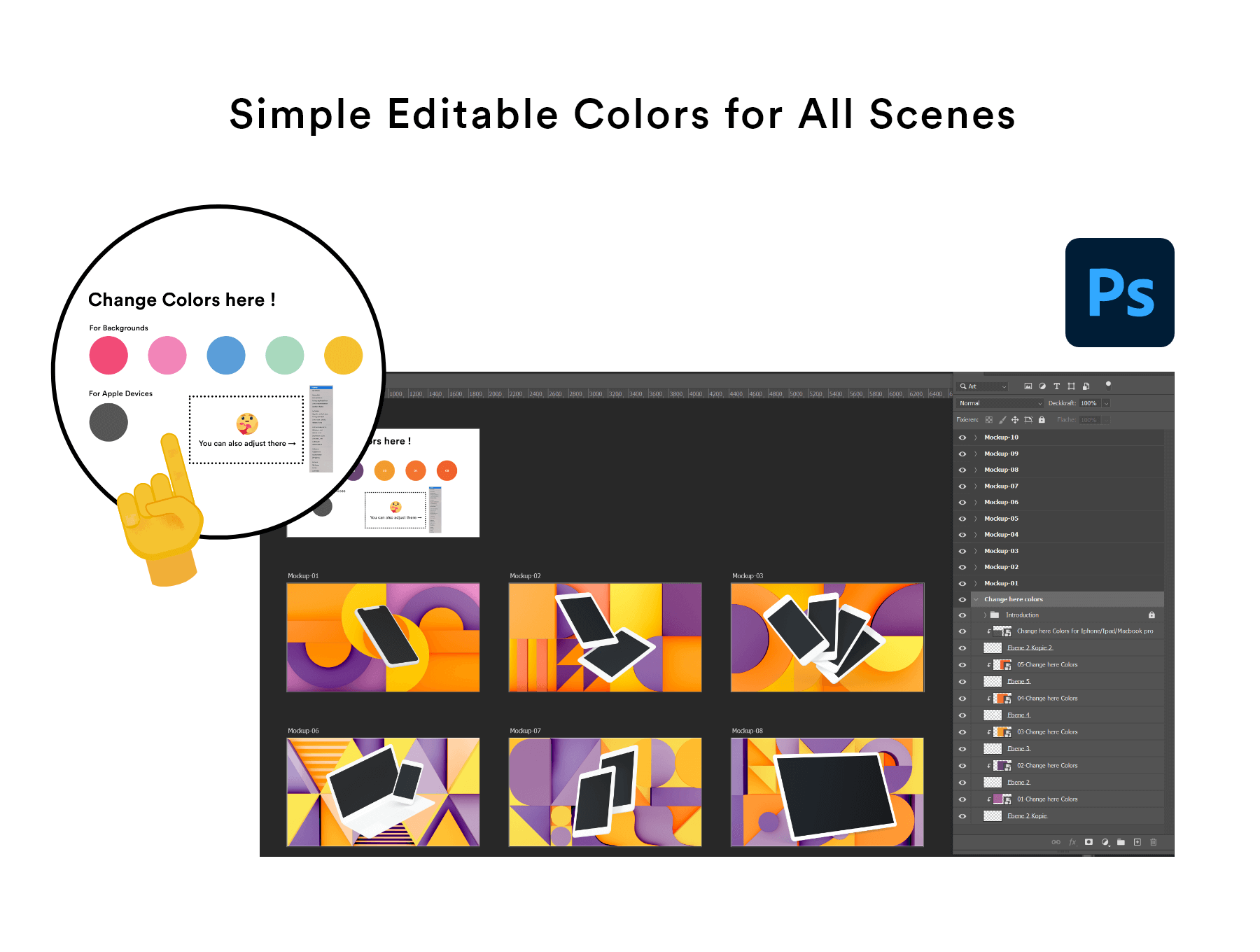Open the Art filter type dropdown
This screenshot has width=1260, height=952.
click(x=983, y=386)
